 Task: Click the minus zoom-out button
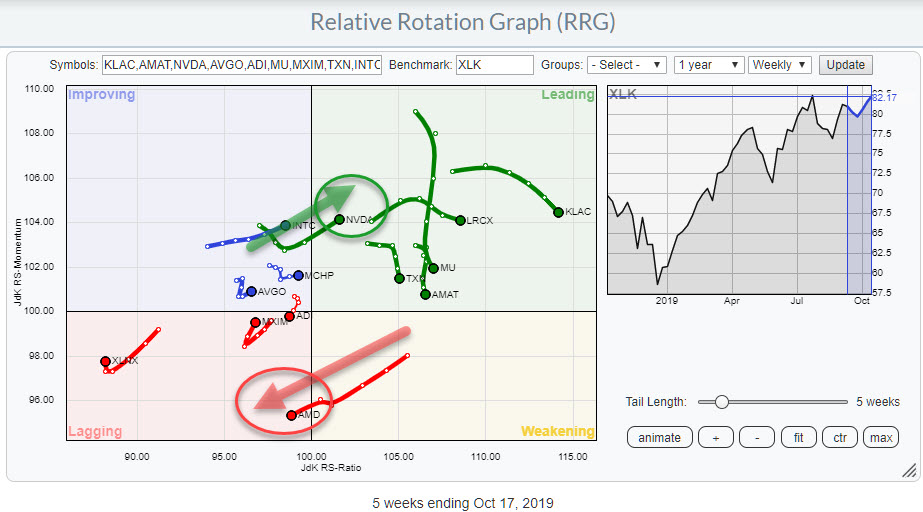point(757,437)
